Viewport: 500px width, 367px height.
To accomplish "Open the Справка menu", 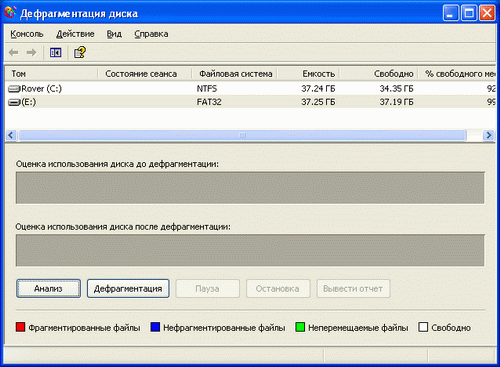I will [x=151, y=34].
